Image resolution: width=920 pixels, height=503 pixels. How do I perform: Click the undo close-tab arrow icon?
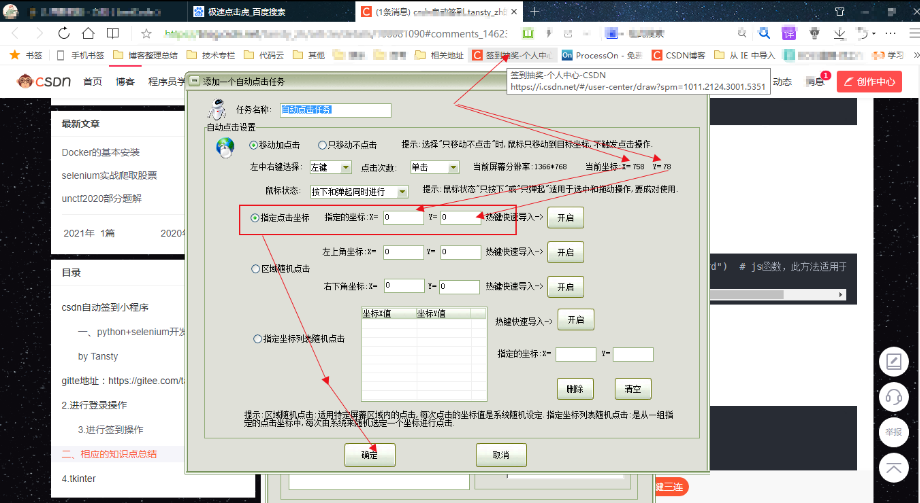tap(862, 33)
